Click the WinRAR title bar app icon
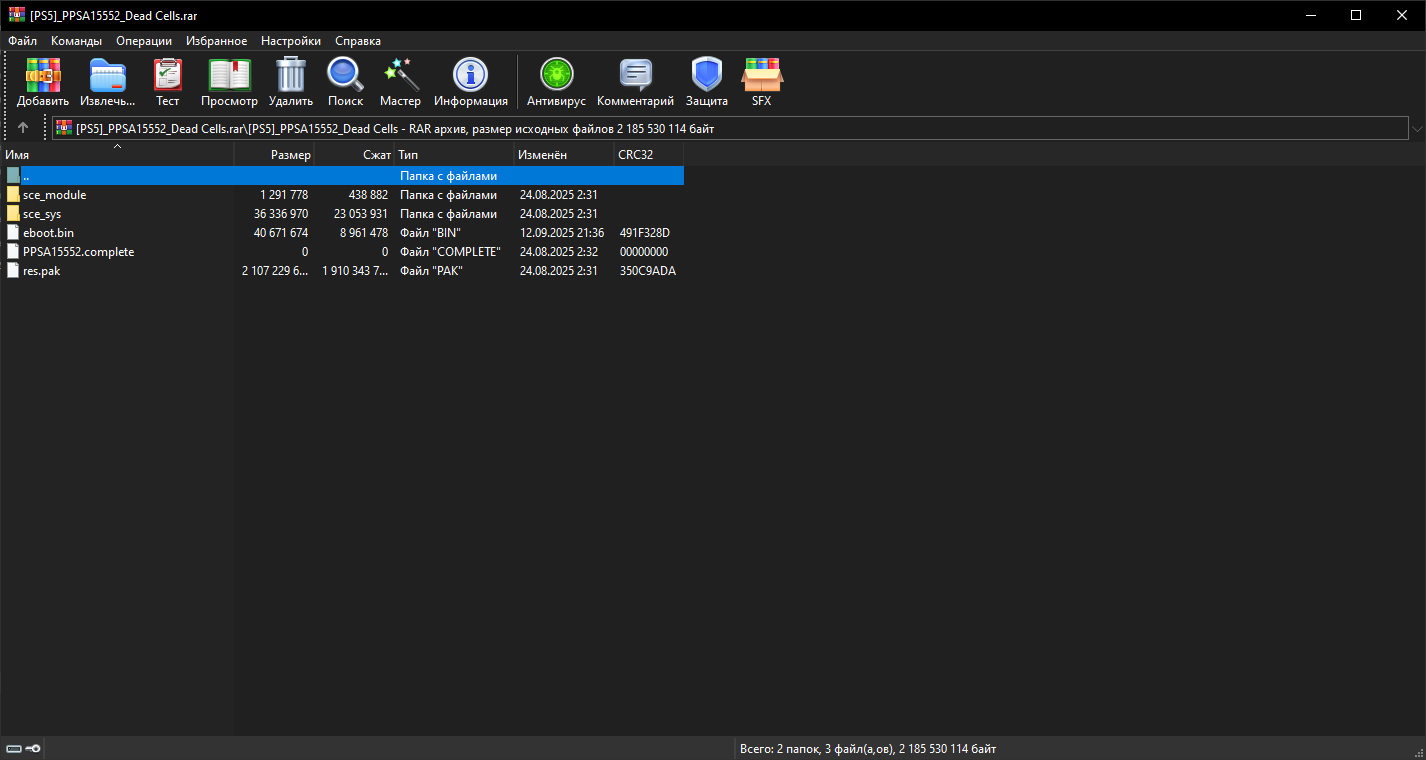 point(16,15)
